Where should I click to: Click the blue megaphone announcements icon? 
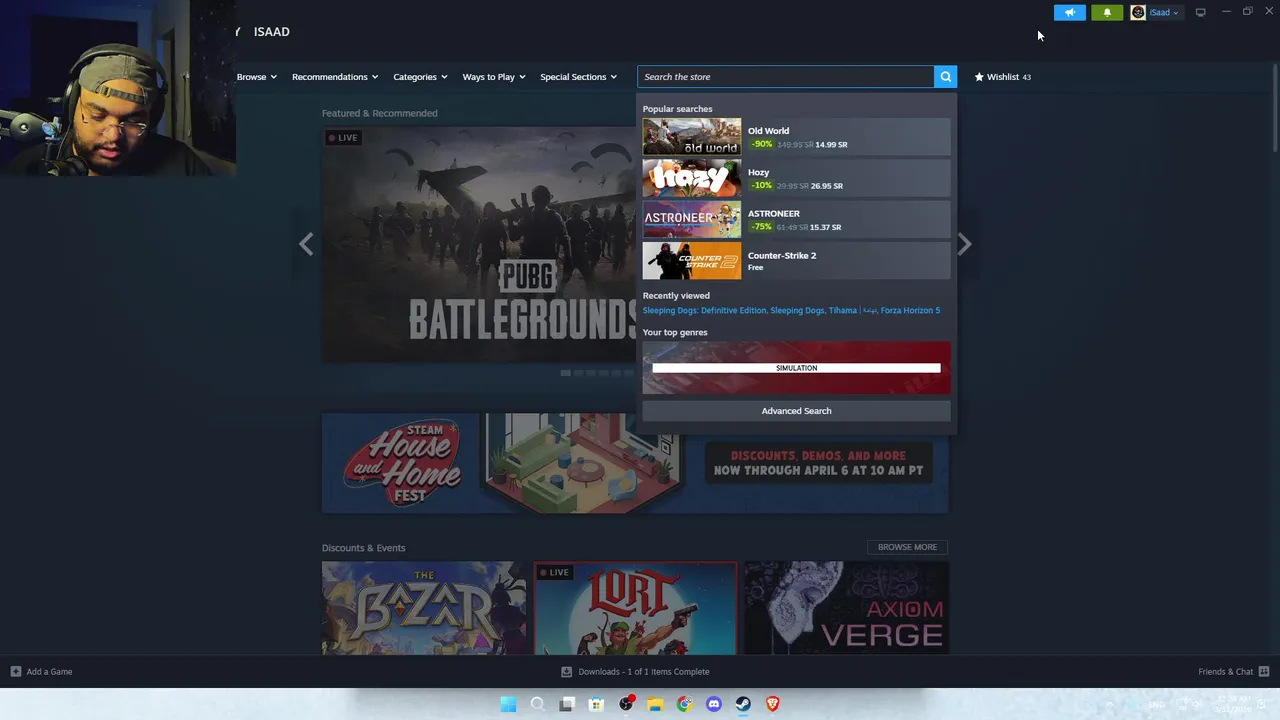point(1069,13)
